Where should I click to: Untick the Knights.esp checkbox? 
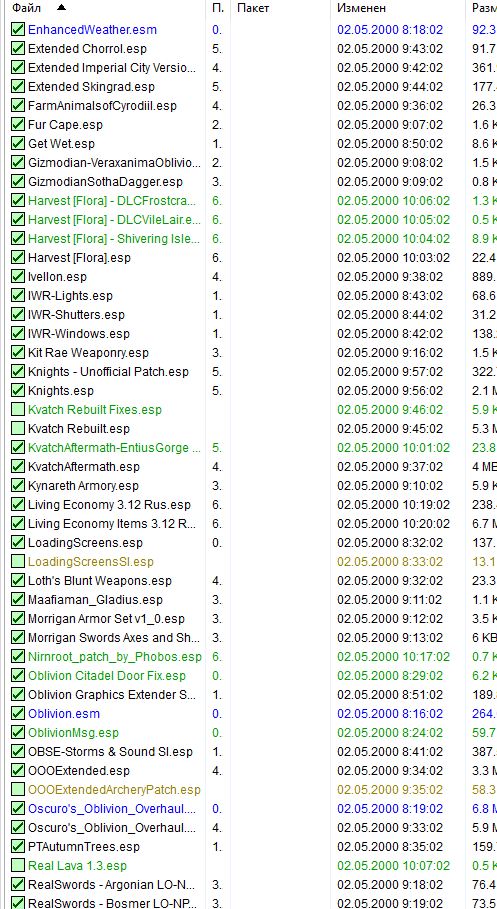pyautogui.click(x=18, y=391)
